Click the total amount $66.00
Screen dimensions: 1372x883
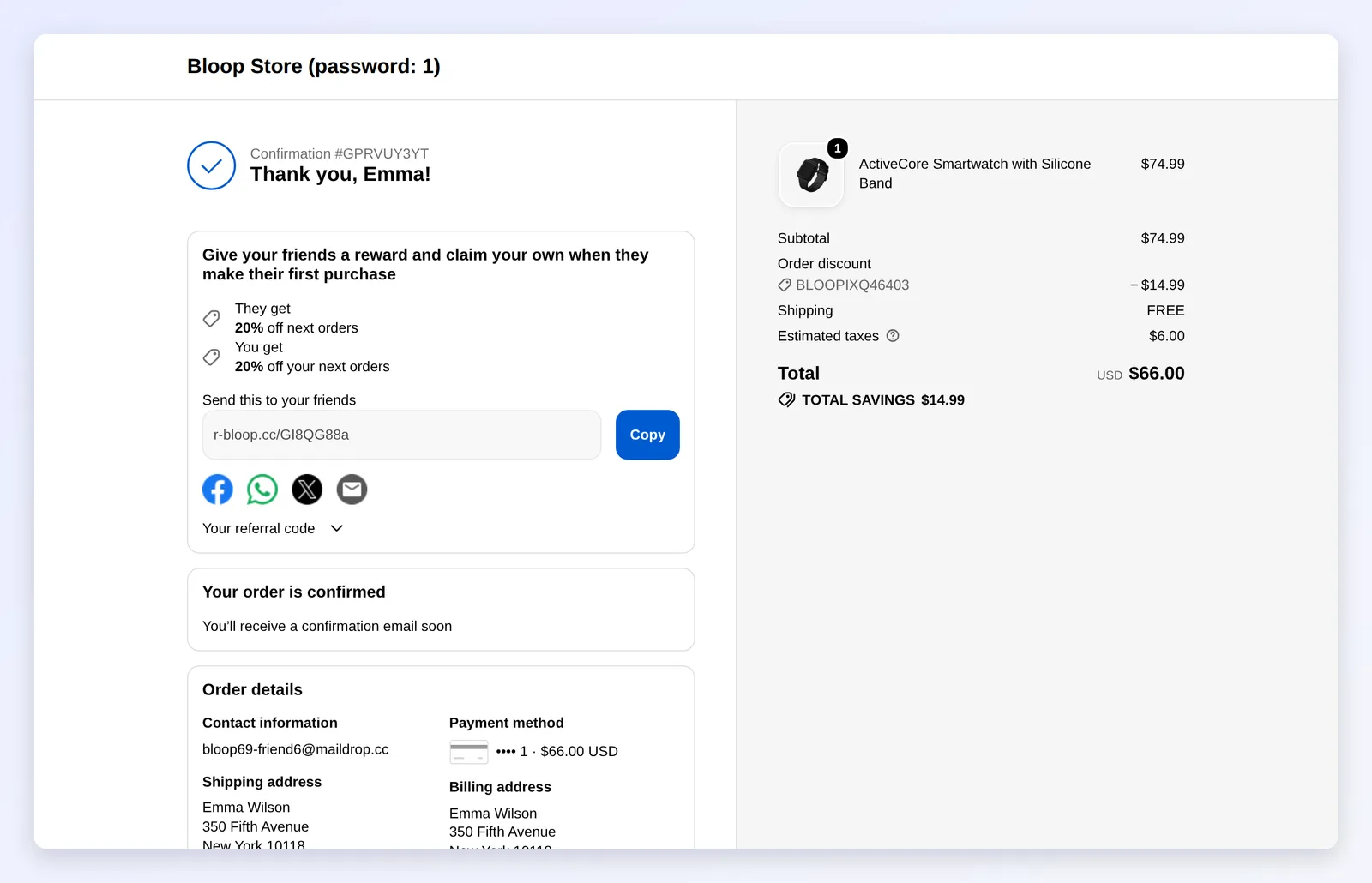1157,374
